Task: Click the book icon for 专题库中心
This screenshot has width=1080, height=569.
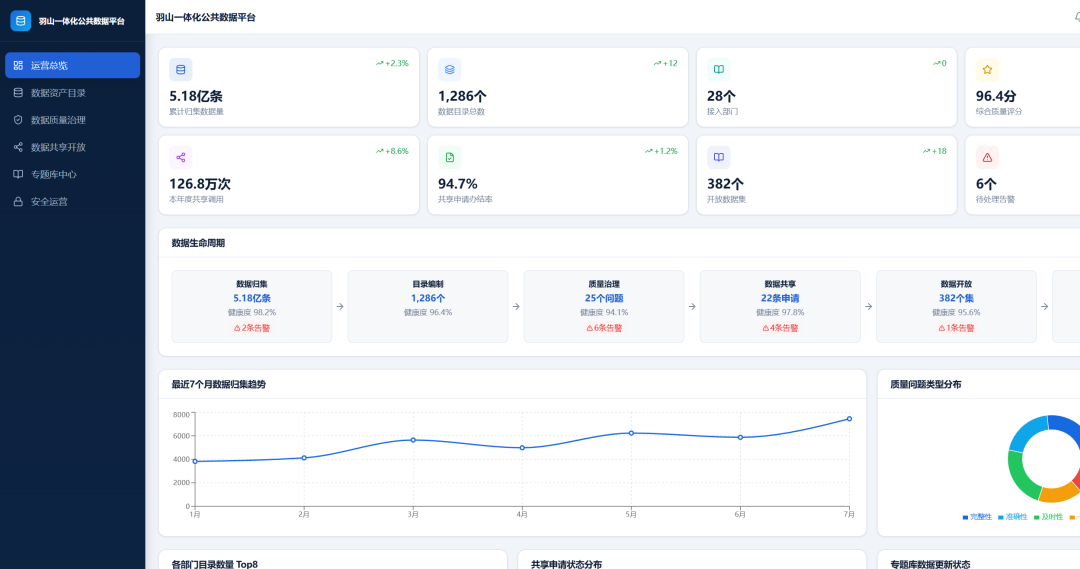Action: tap(19, 174)
